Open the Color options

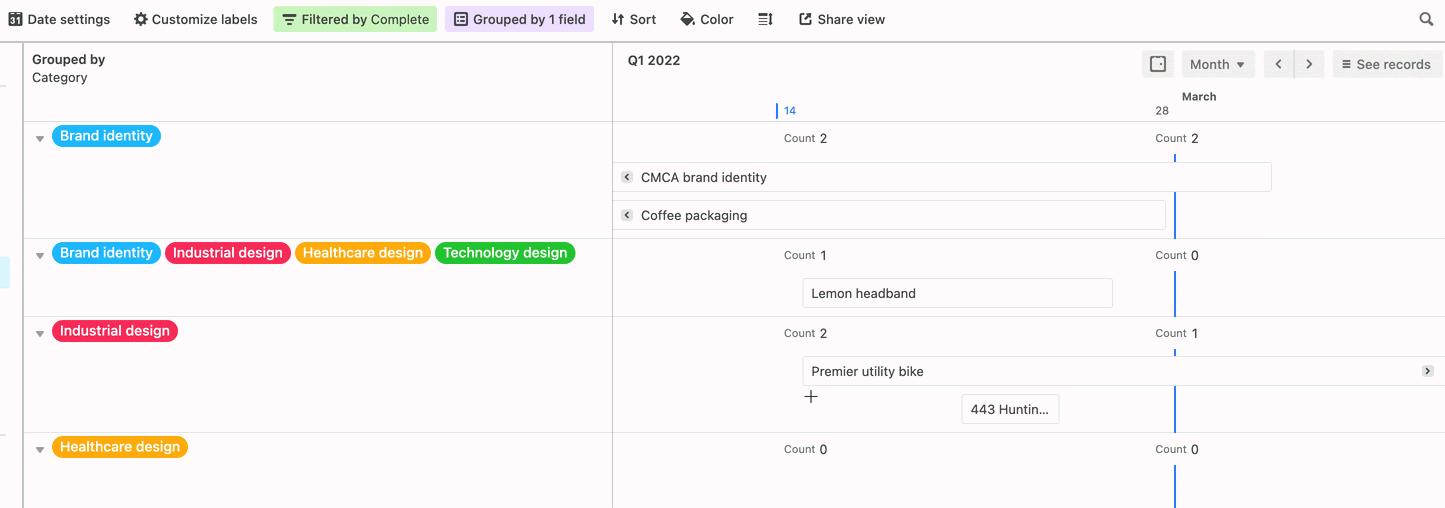click(x=707, y=19)
